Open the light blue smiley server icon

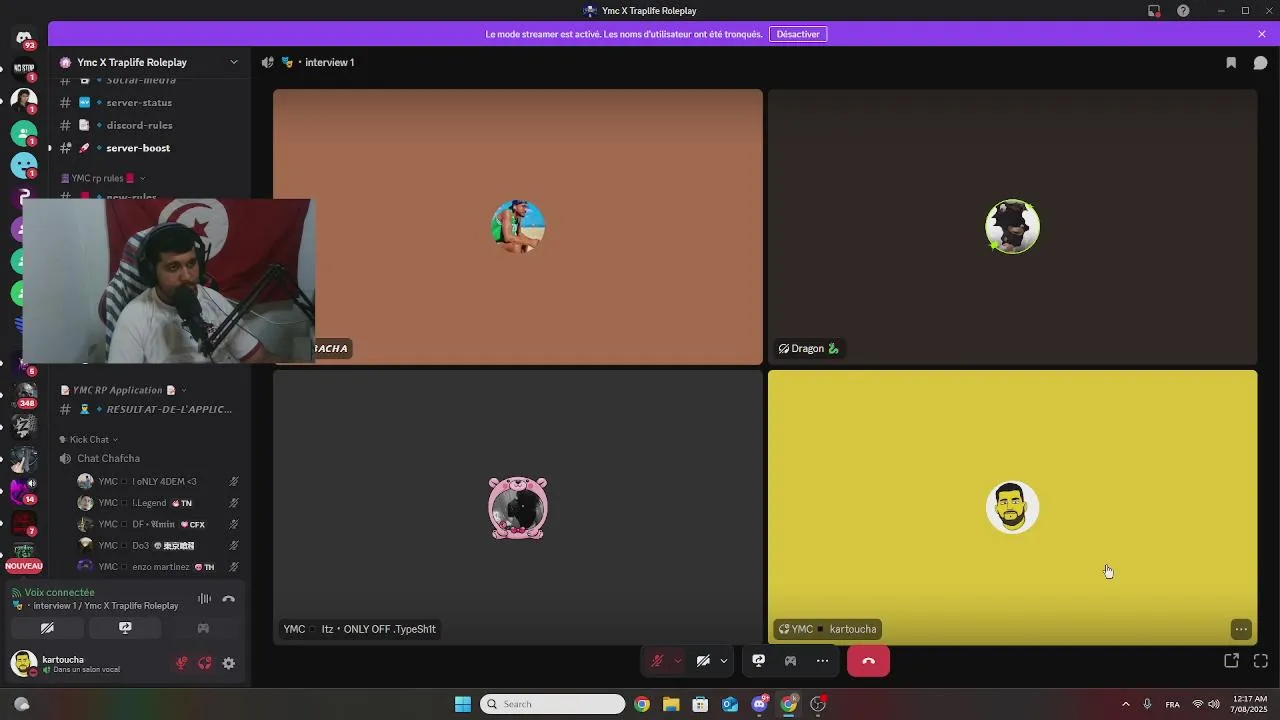click(24, 164)
